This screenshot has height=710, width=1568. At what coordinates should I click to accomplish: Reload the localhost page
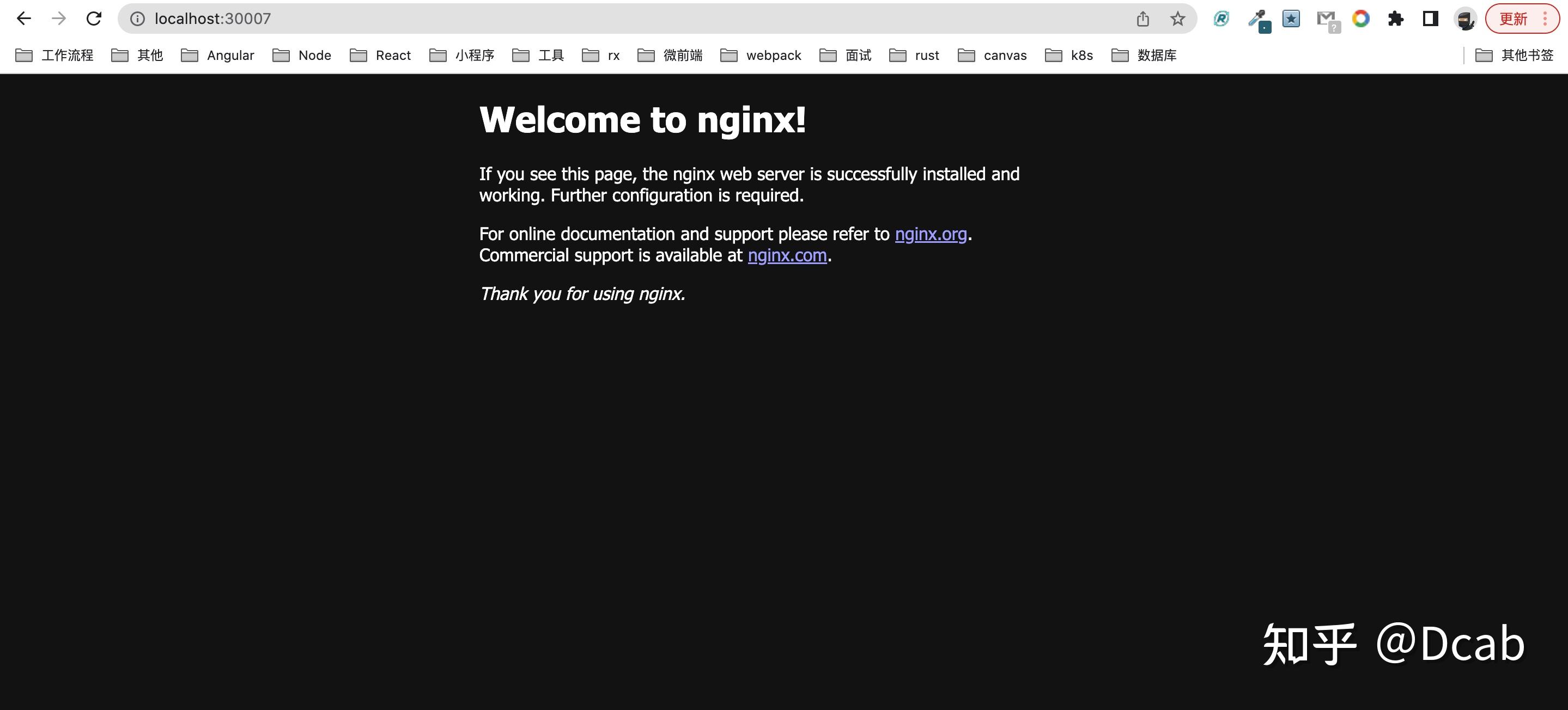coord(94,19)
